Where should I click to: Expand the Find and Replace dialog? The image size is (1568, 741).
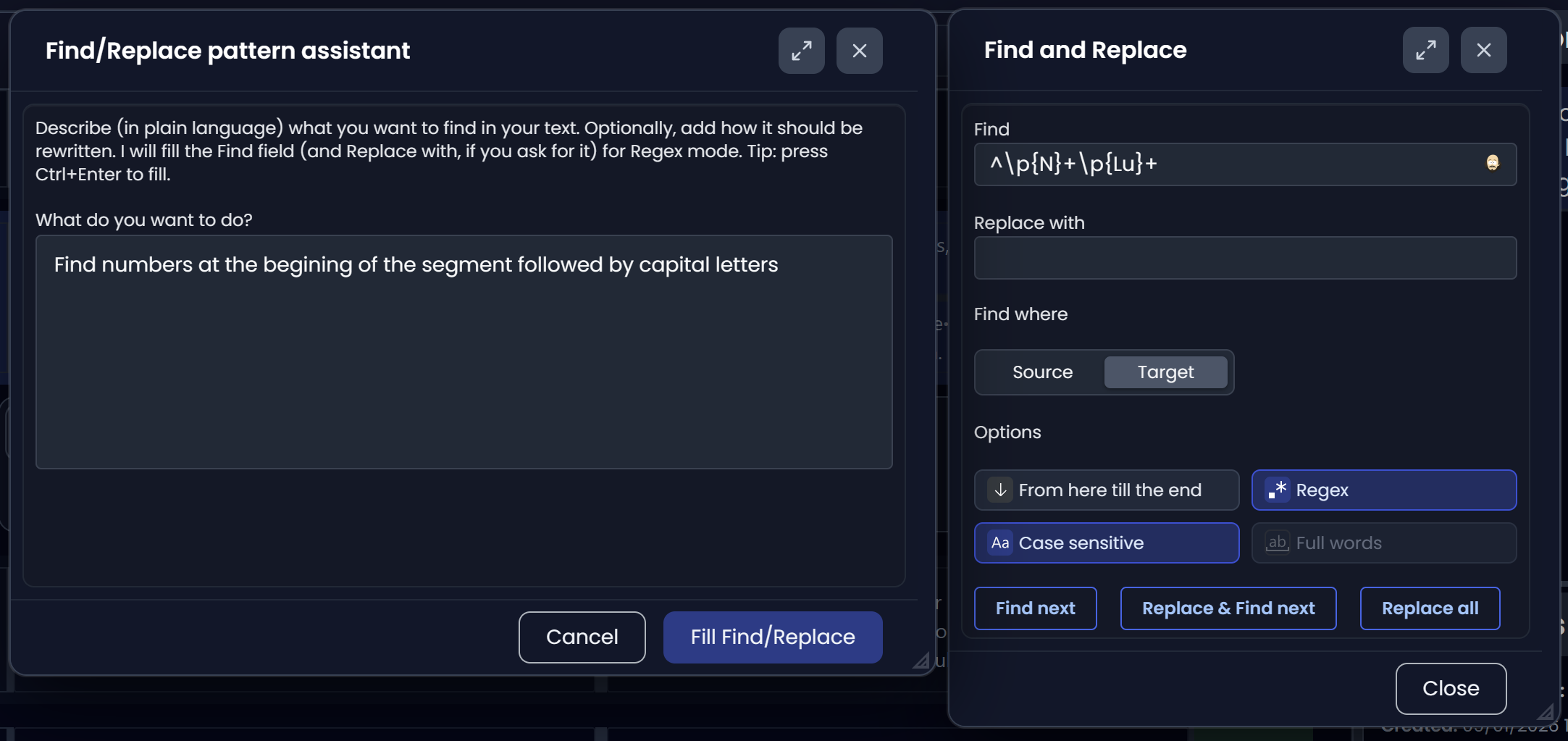pos(1425,49)
